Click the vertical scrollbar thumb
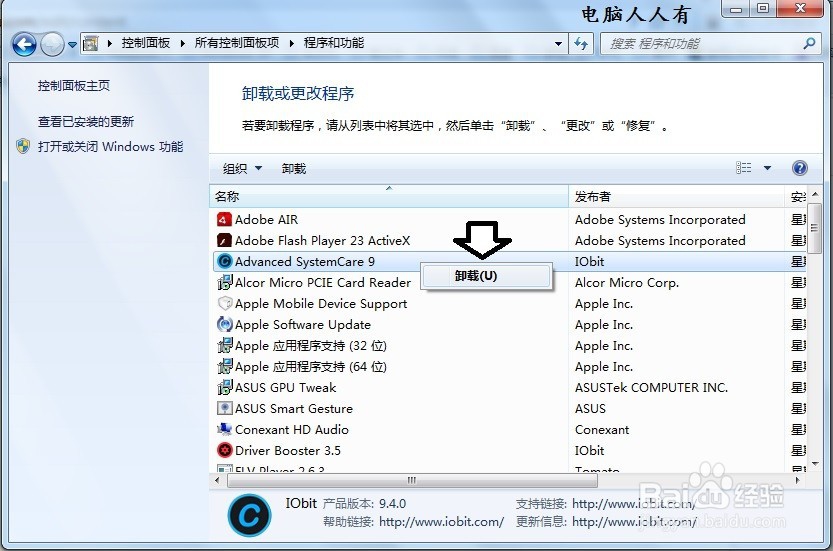Screen dimensions: 833x551 pos(814,227)
